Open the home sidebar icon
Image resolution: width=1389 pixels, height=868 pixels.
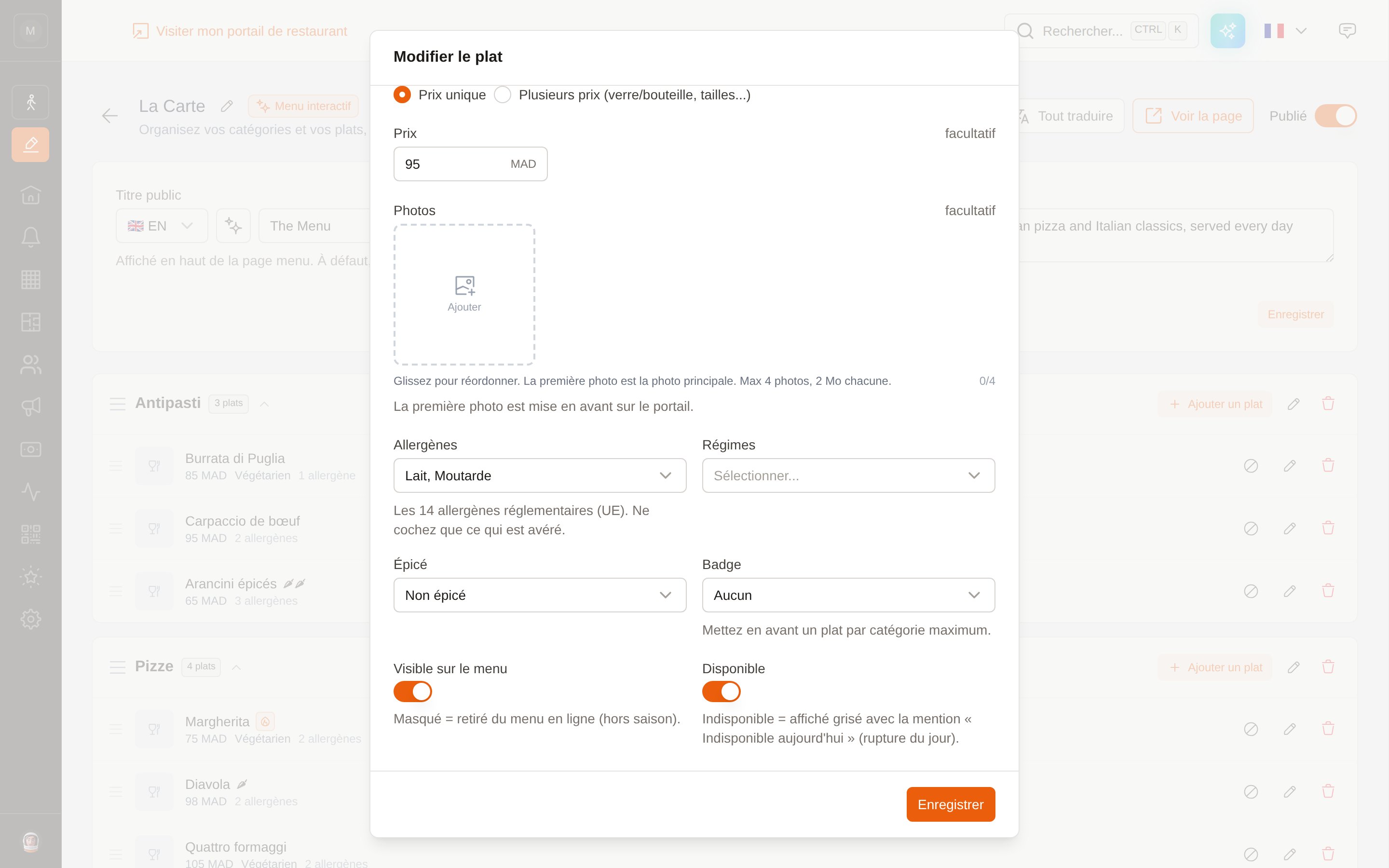[30, 195]
